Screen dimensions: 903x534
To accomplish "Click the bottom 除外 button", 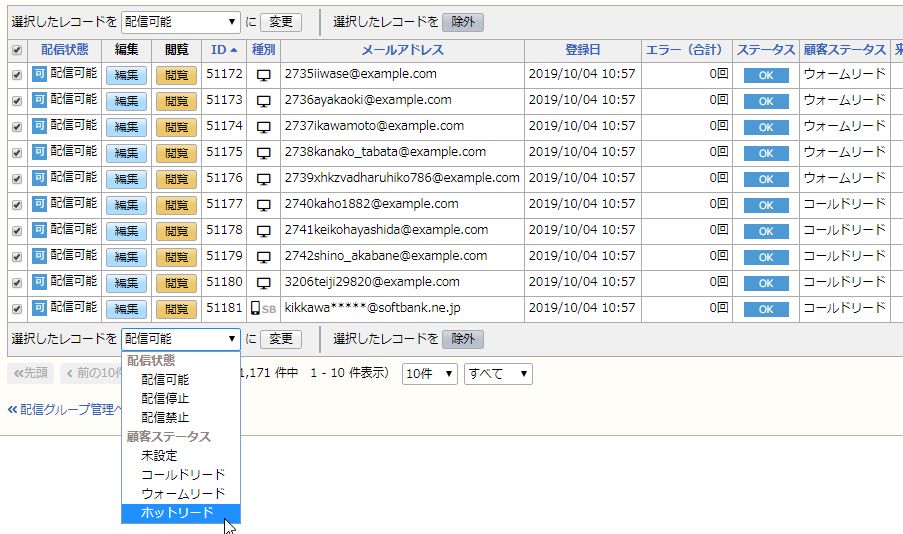I will point(463,339).
